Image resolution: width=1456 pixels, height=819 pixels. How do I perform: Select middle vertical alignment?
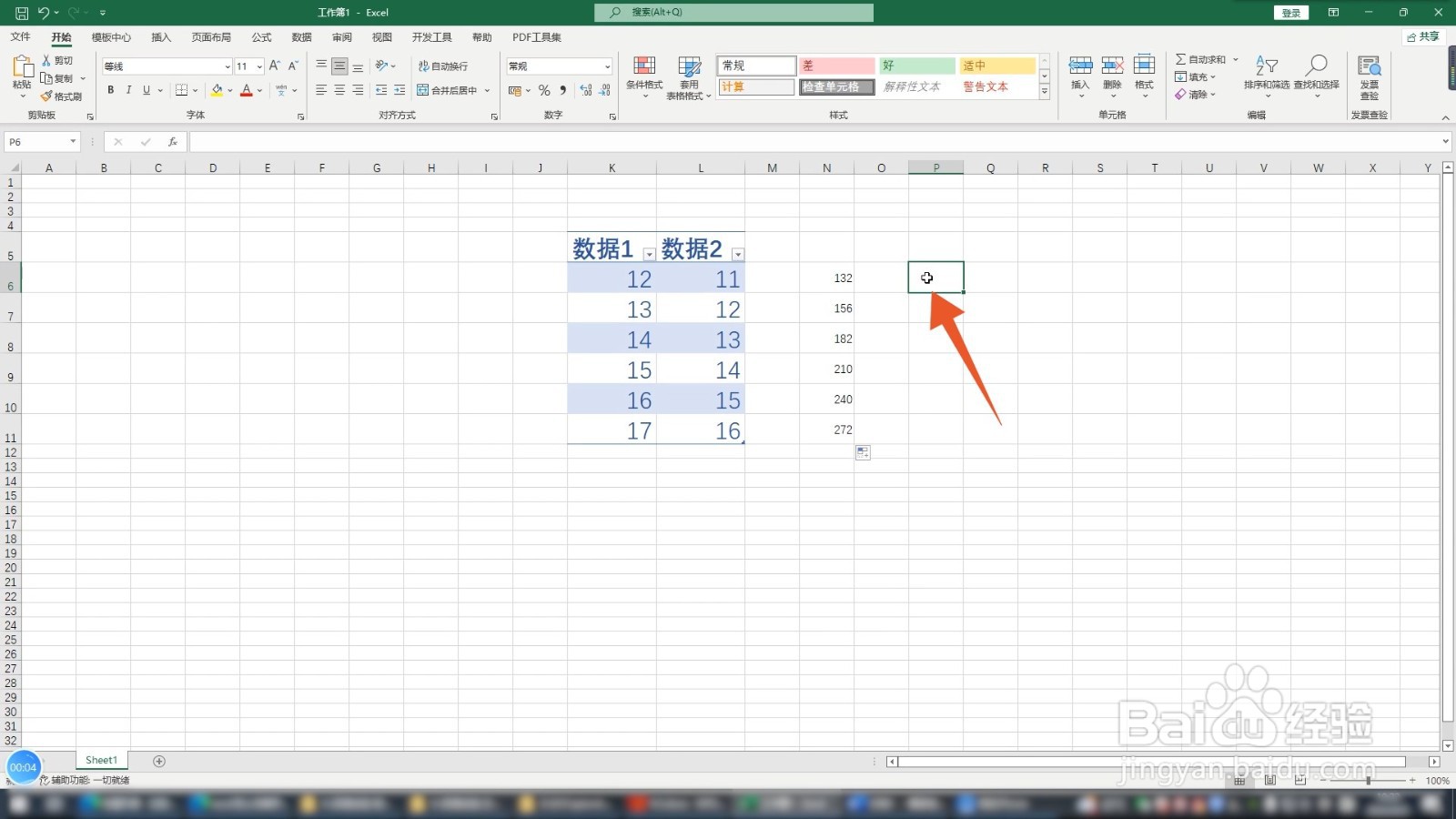pyautogui.click(x=339, y=66)
